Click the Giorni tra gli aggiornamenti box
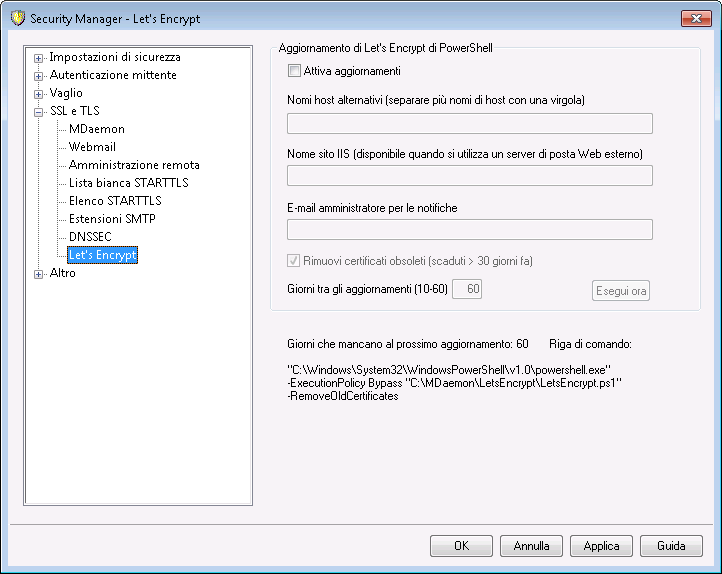 pos(467,289)
